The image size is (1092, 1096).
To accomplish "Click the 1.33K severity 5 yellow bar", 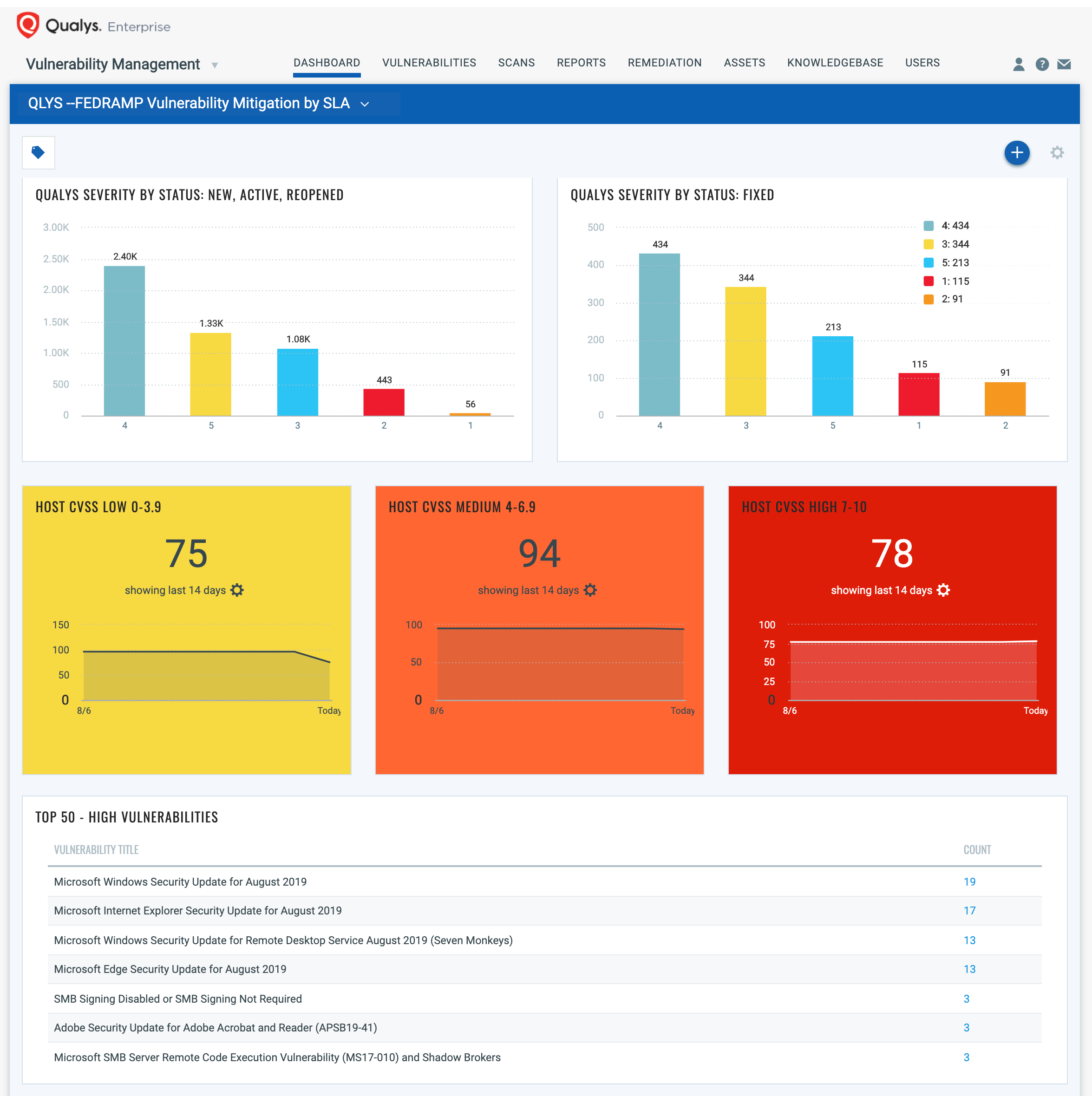I will 210,374.
